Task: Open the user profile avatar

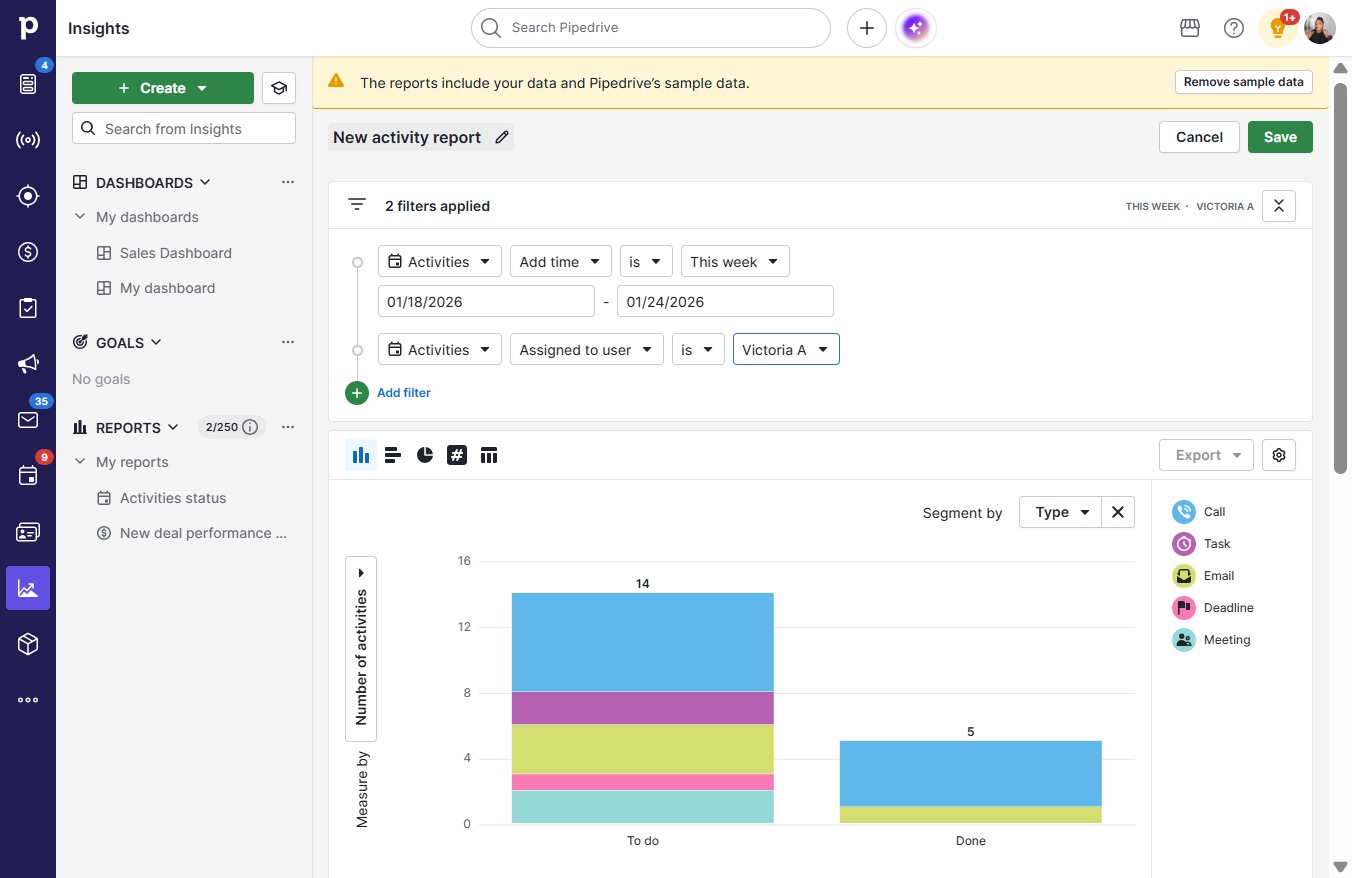Action: click(x=1320, y=28)
